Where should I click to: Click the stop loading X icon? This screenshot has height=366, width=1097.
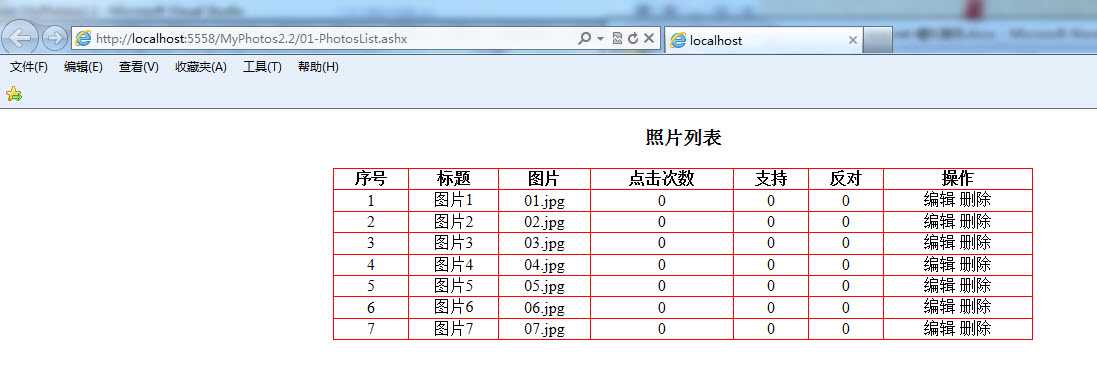649,39
